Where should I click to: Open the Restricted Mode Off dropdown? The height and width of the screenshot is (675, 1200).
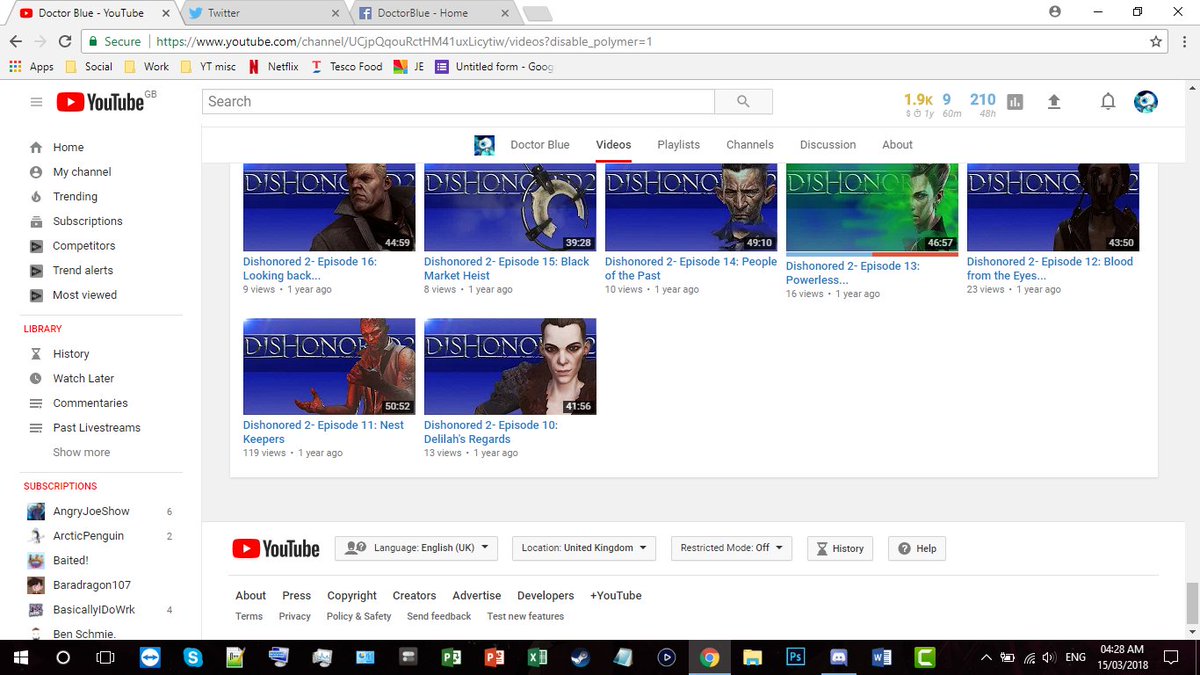pos(731,548)
